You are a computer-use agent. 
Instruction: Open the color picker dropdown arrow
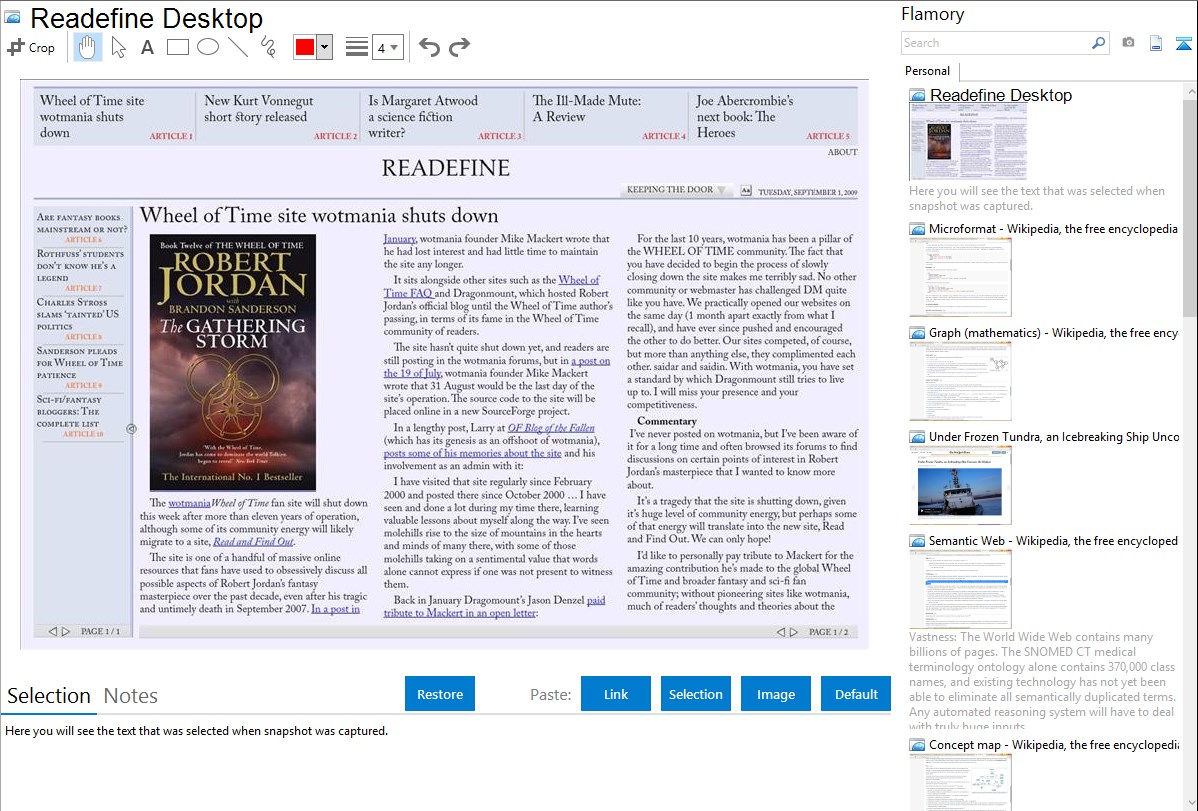click(x=325, y=47)
